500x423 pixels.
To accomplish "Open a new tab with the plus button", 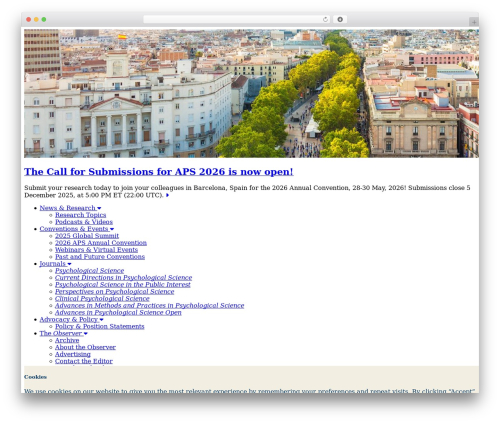I will (474, 22).
